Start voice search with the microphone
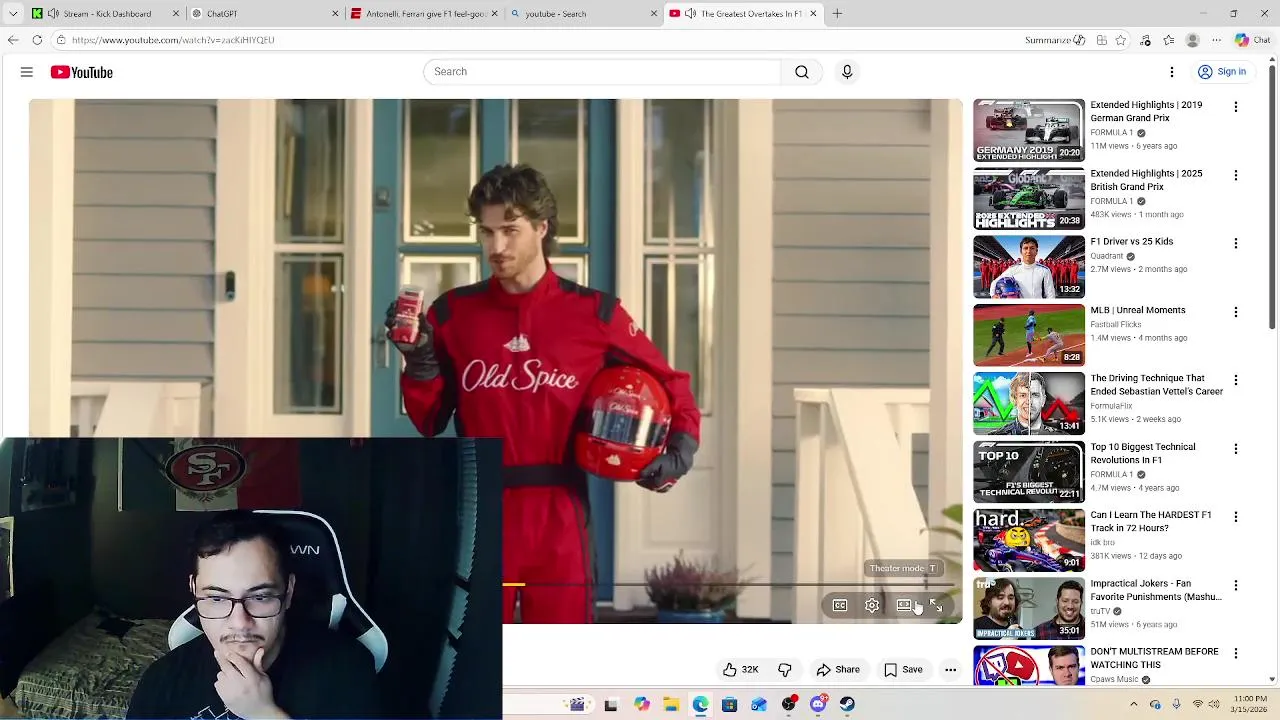This screenshot has height=720, width=1280. [847, 72]
